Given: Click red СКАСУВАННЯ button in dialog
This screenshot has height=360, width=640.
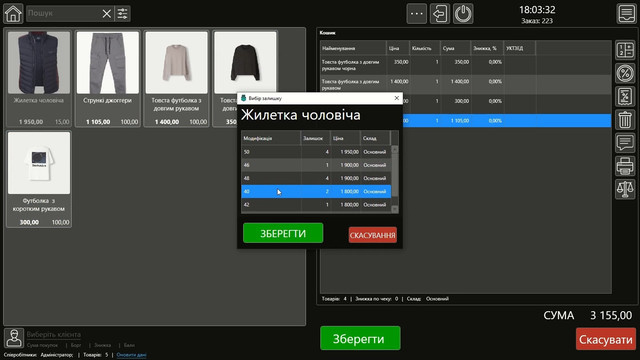Looking at the screenshot, I should click(x=373, y=235).
